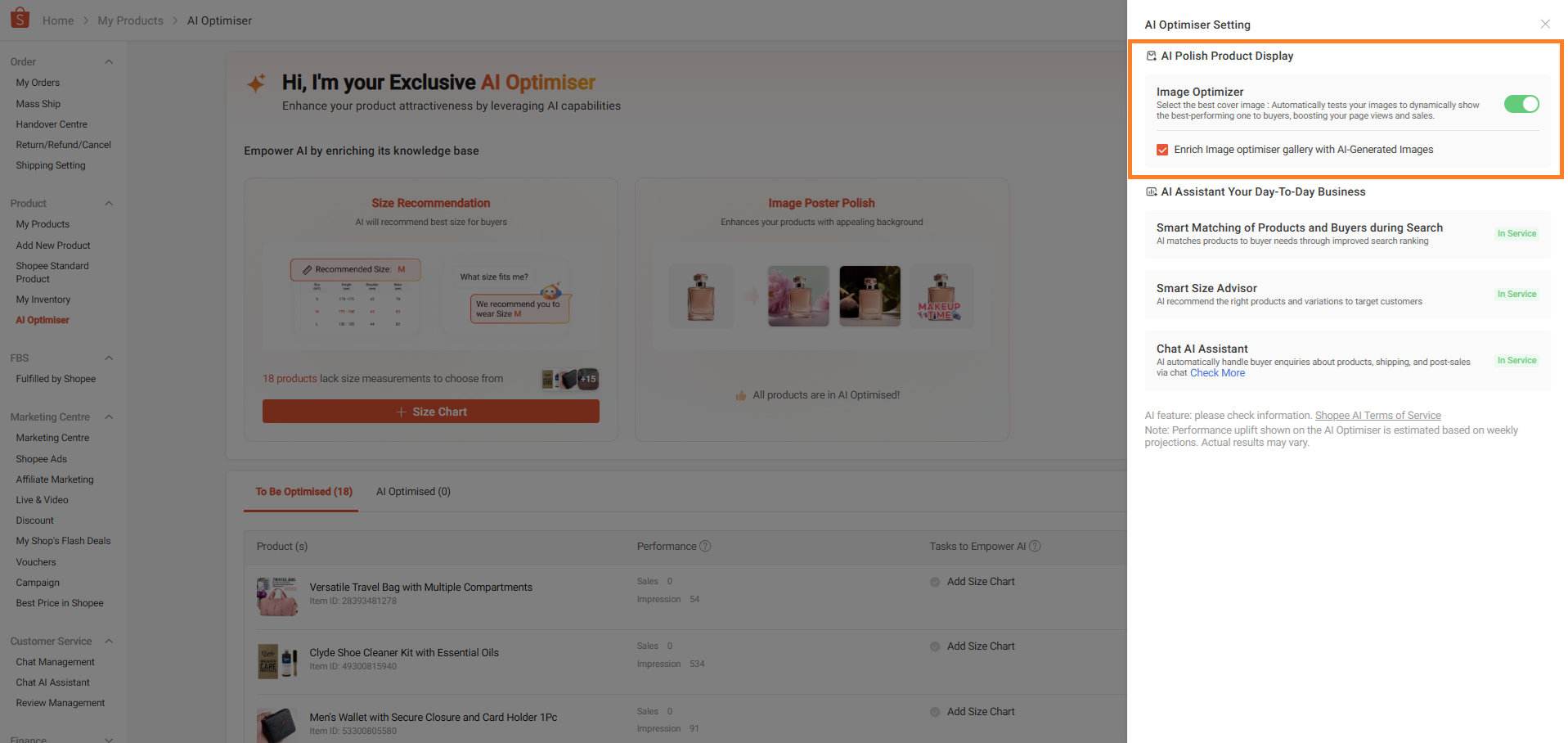Collapse the Customer Service sidebar section
Viewport: 1568px width, 743px height.
tap(109, 642)
